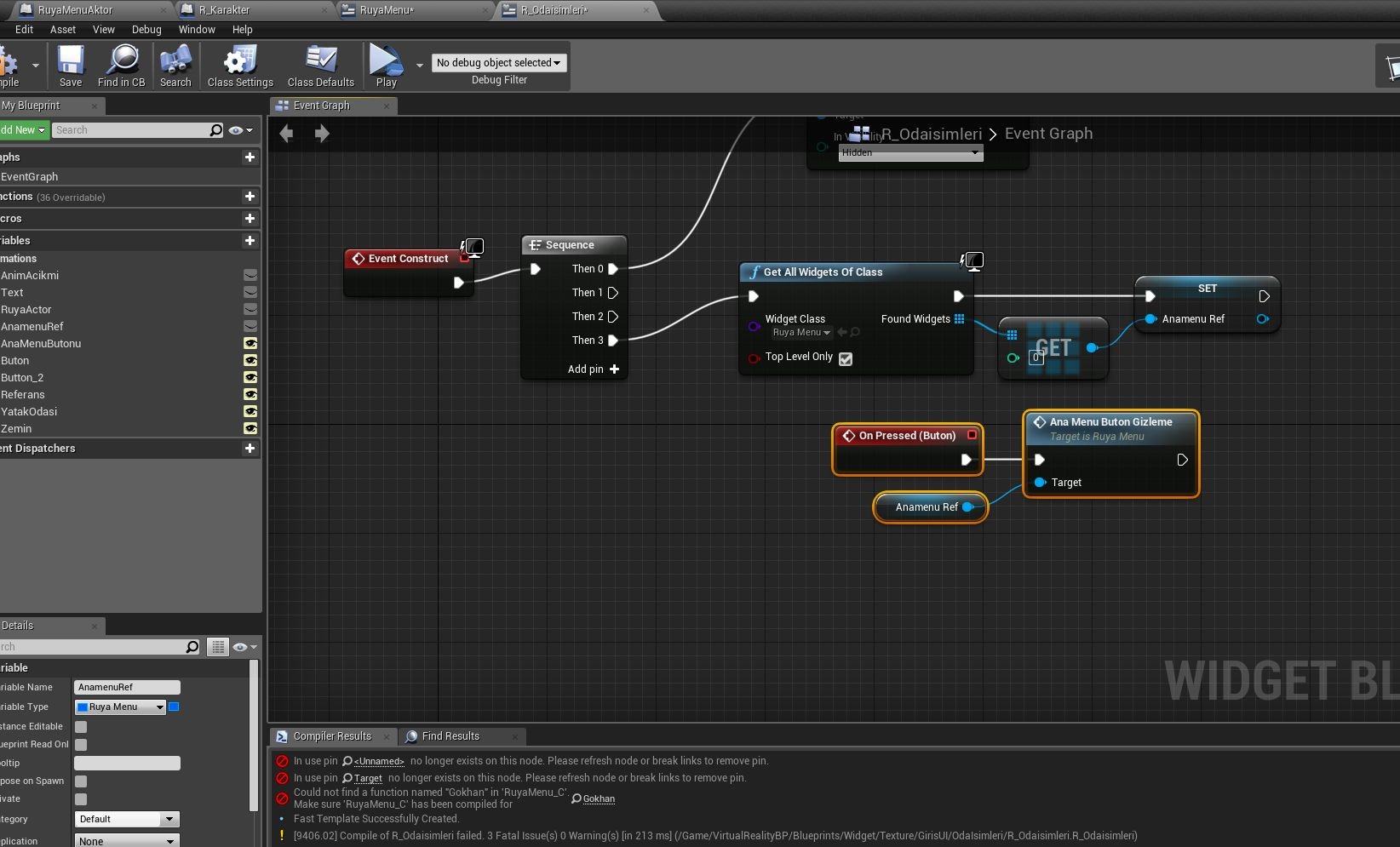Toggle Expose on Spawn checkbox
This screenshot has width=1400, height=847.
point(81,781)
